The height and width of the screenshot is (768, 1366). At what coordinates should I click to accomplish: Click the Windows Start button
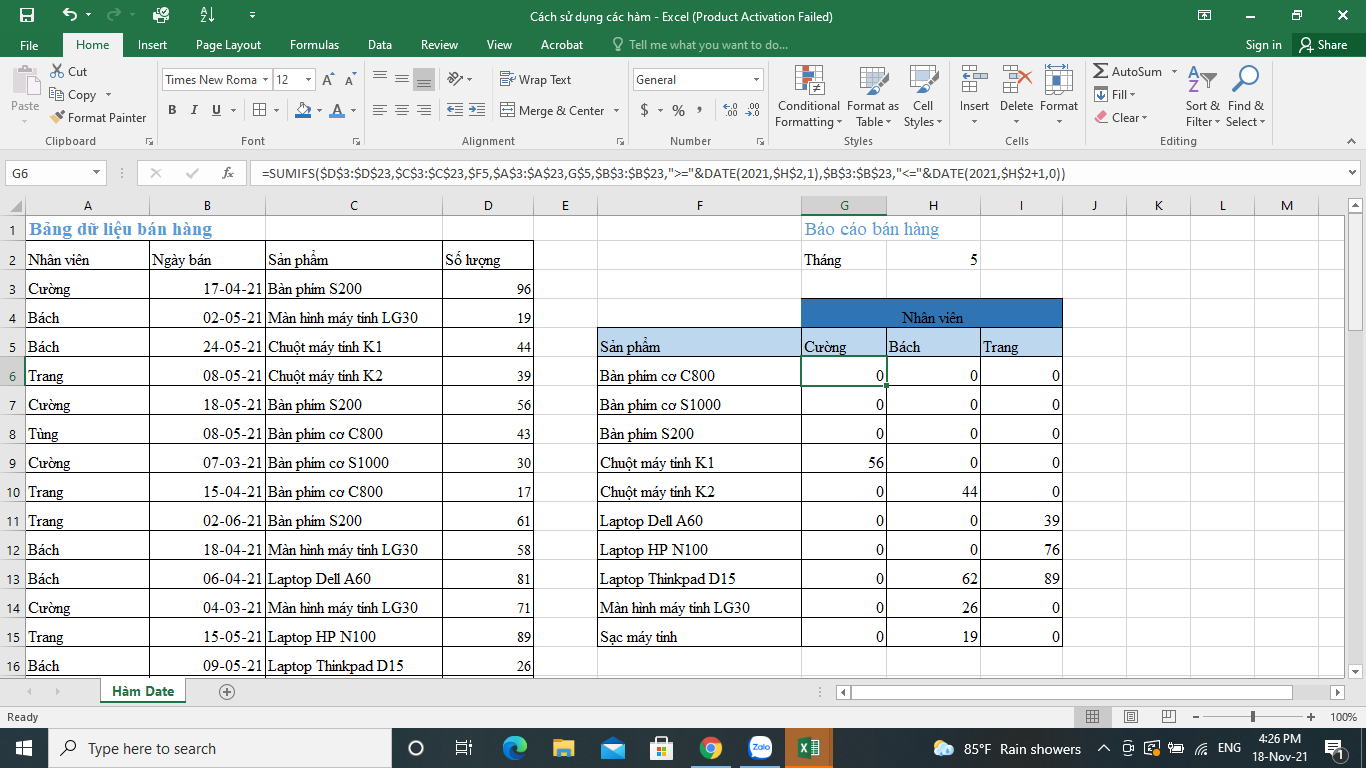coord(24,748)
